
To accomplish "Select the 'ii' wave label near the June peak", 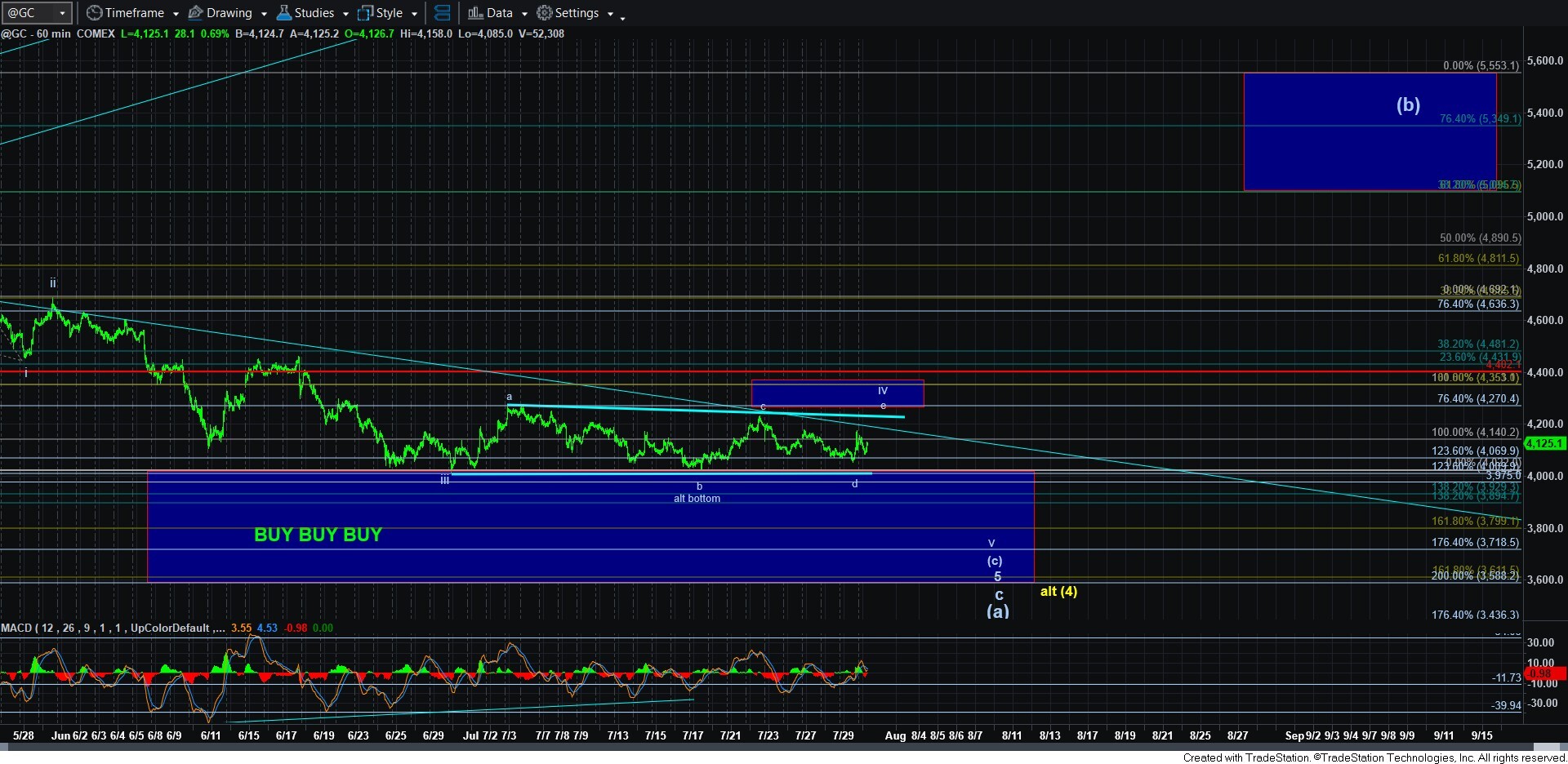I will click(x=53, y=283).
